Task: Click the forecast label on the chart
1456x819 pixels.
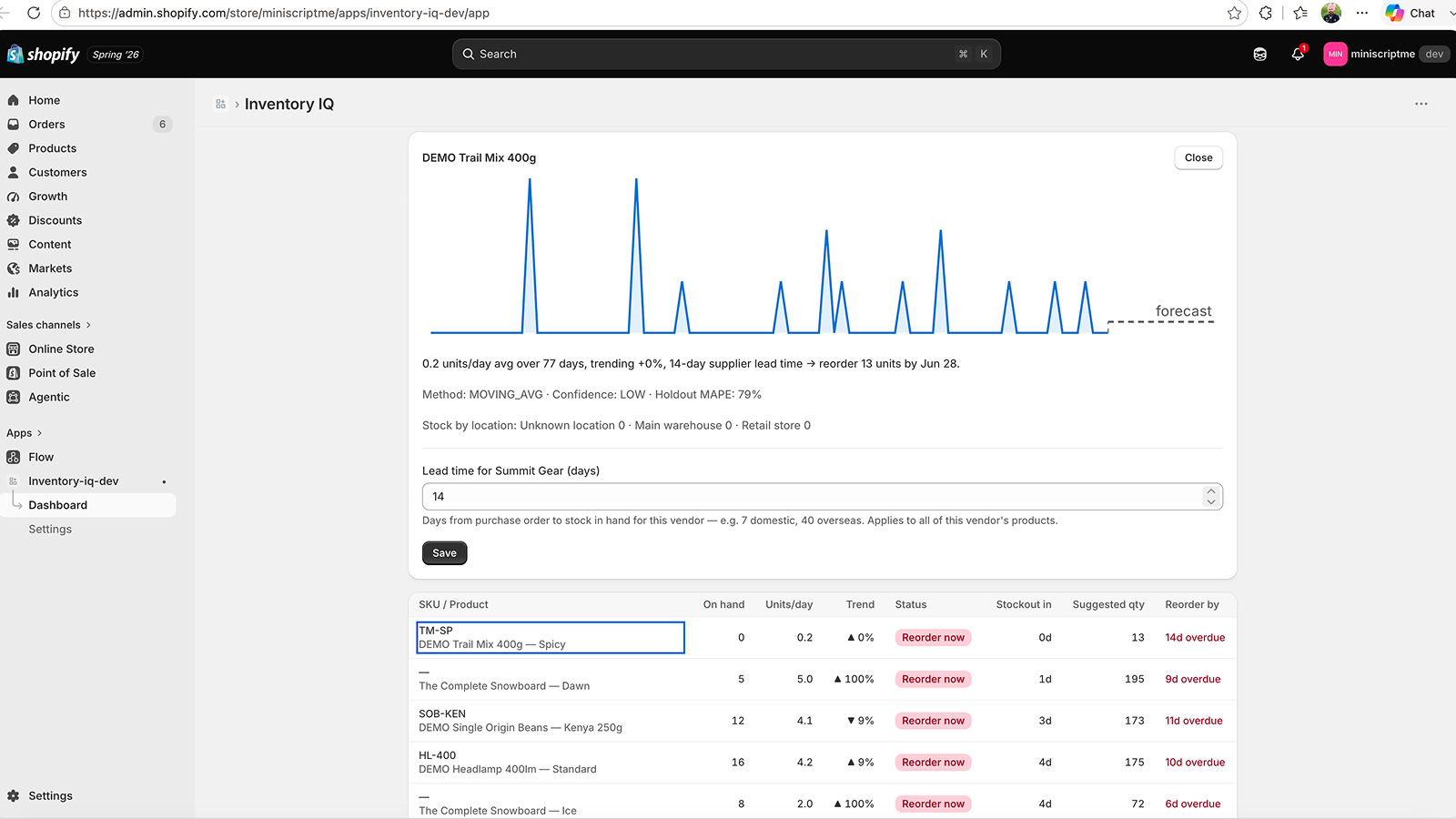Action: [1183, 311]
